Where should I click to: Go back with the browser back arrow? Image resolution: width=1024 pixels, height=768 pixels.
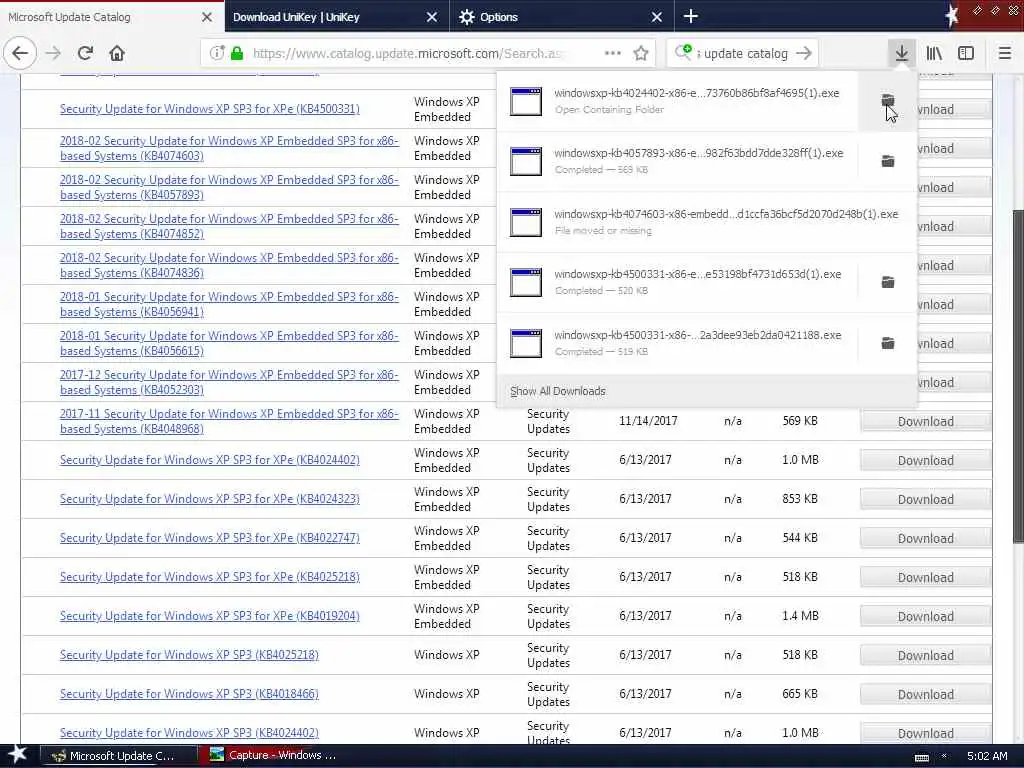[20, 54]
